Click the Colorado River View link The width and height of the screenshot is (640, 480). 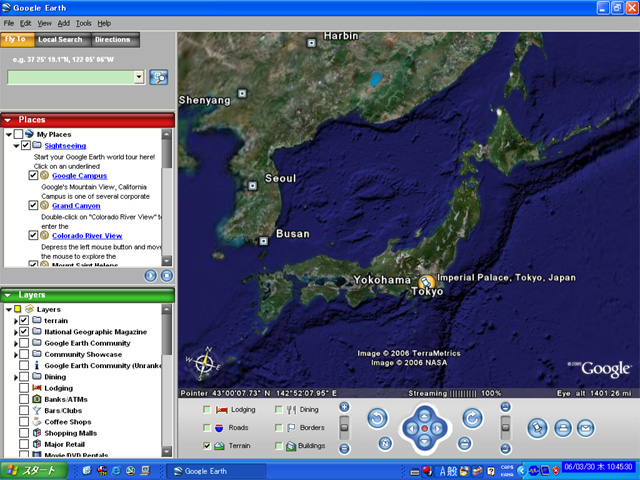[x=87, y=236]
